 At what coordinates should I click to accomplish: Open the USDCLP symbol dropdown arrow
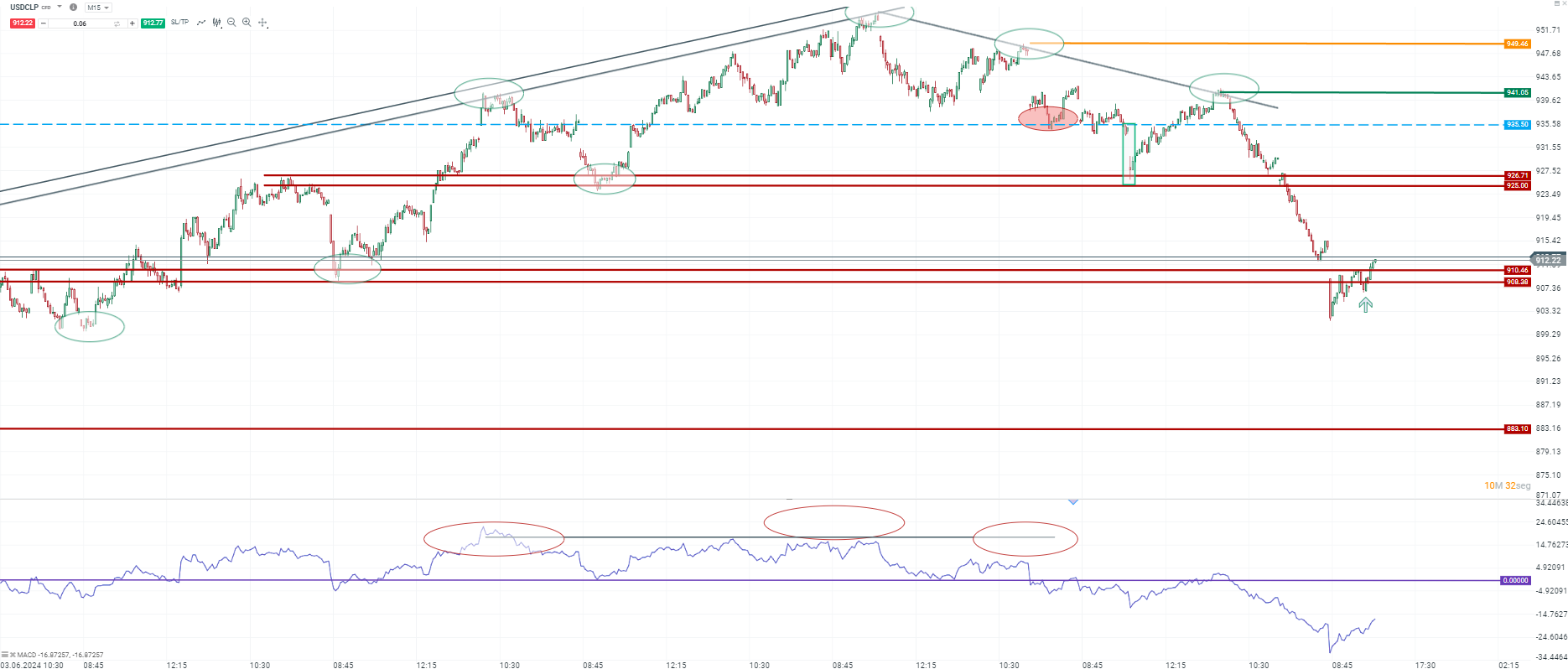60,7
